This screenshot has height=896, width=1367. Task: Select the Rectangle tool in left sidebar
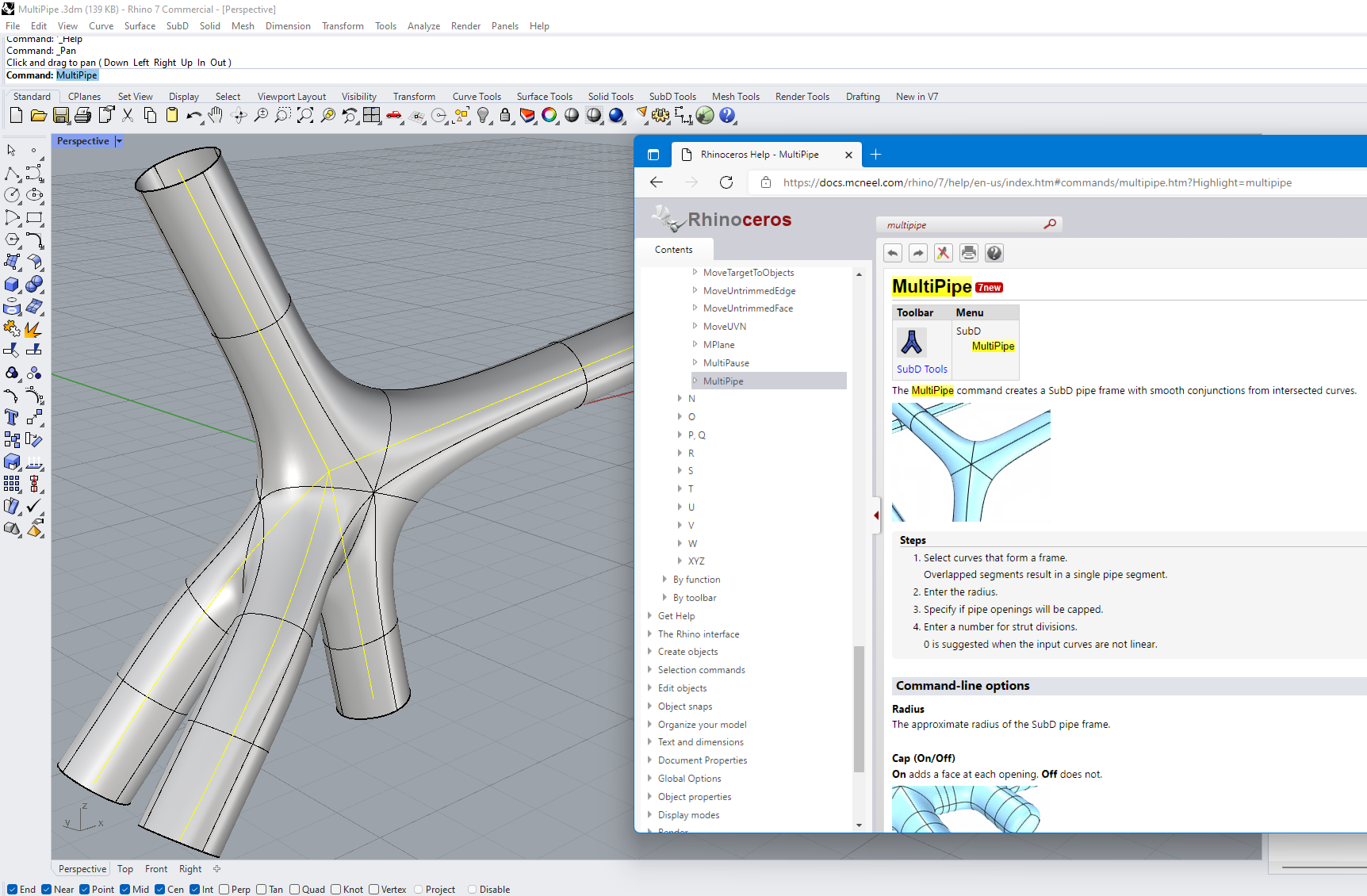click(x=34, y=217)
